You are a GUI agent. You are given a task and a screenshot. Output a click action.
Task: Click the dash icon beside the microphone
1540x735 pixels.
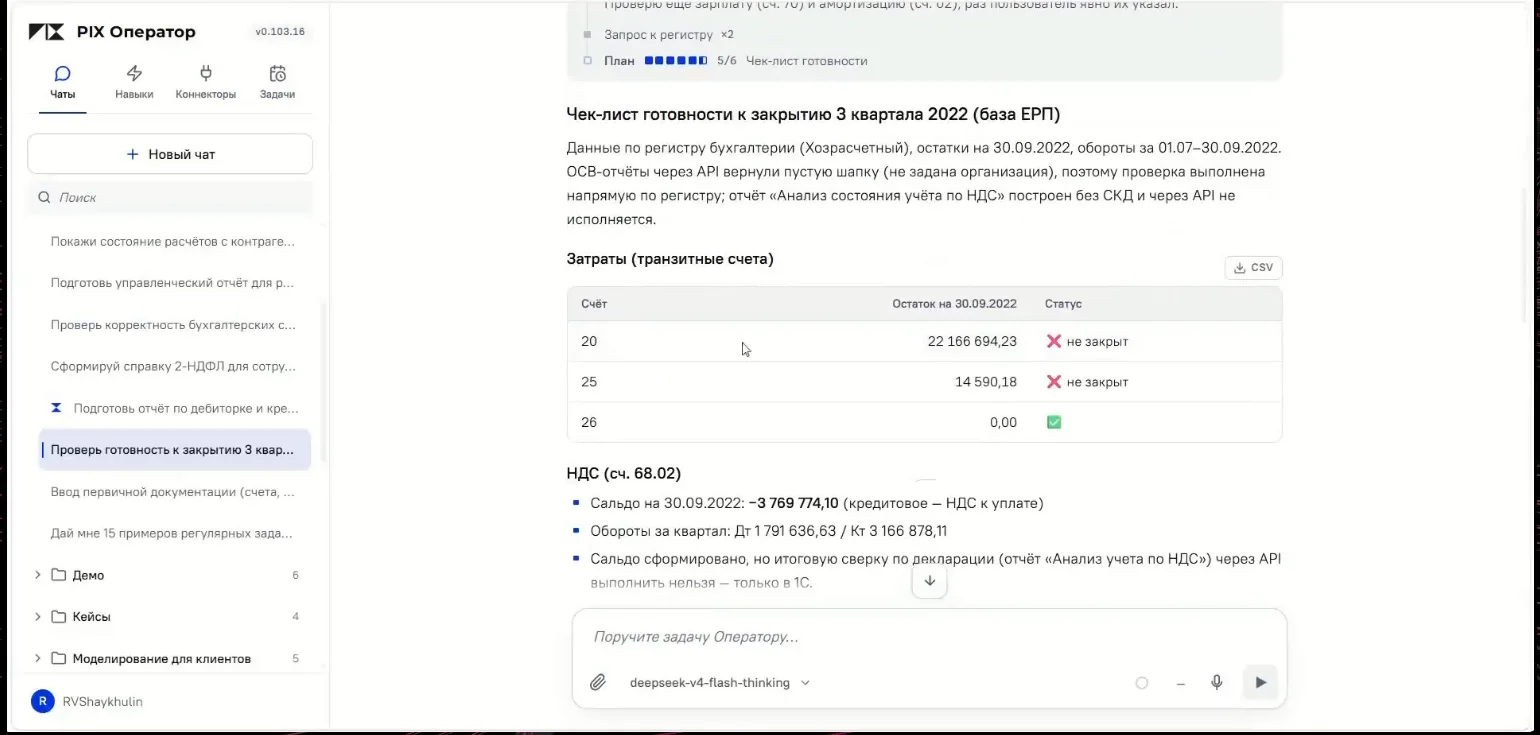[1181, 683]
